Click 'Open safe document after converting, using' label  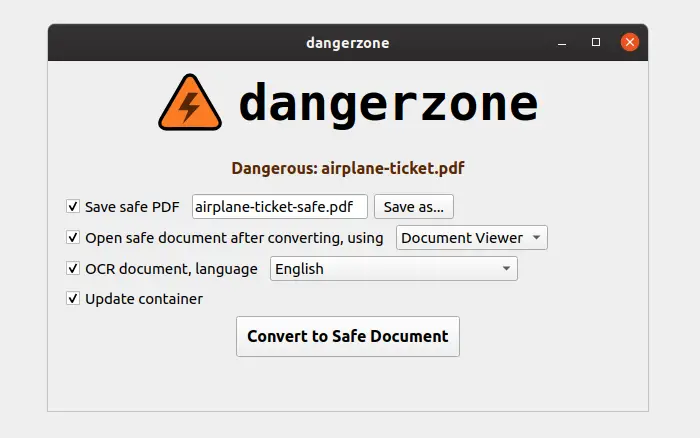[x=234, y=238]
